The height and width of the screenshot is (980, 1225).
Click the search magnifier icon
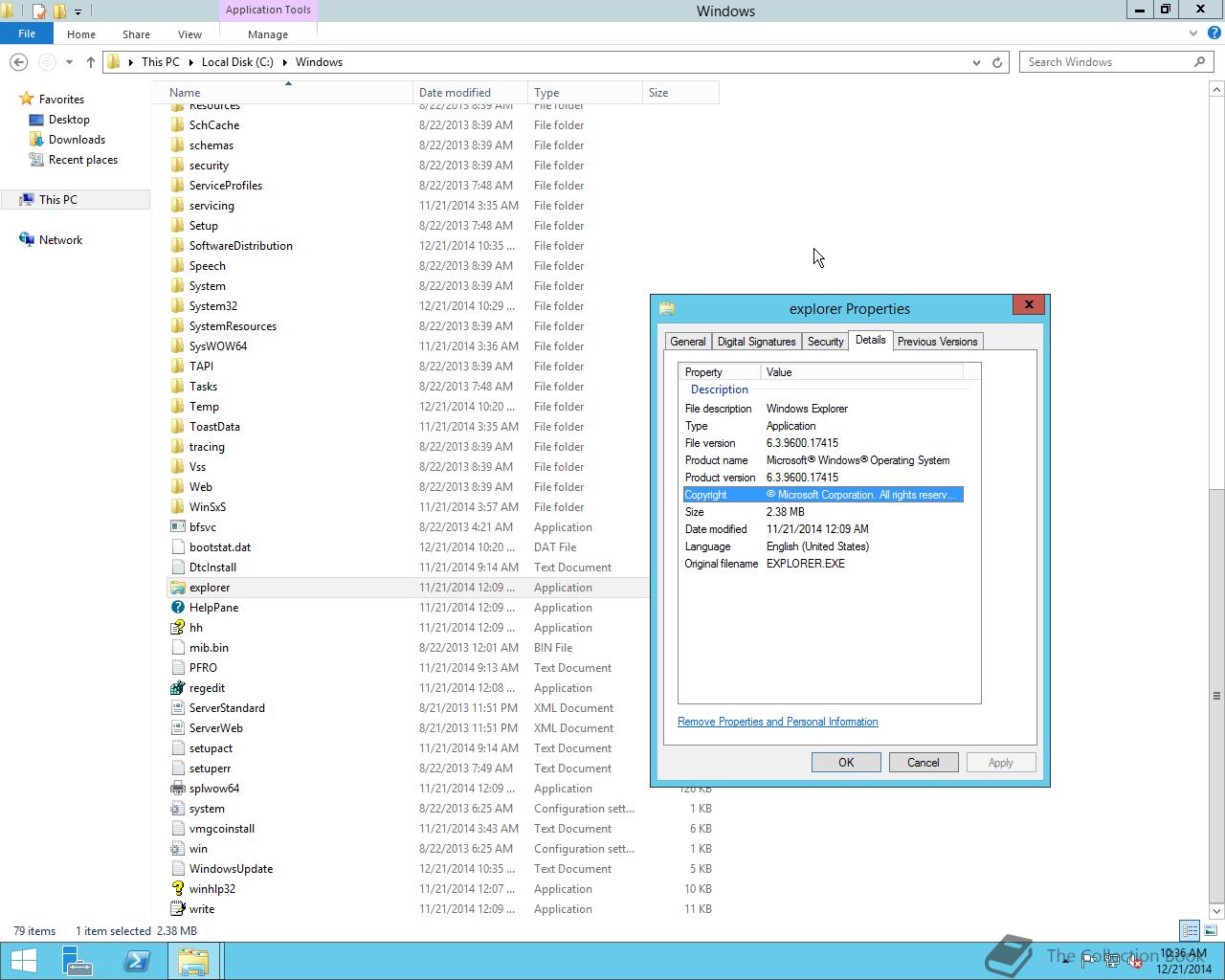[x=1199, y=61]
